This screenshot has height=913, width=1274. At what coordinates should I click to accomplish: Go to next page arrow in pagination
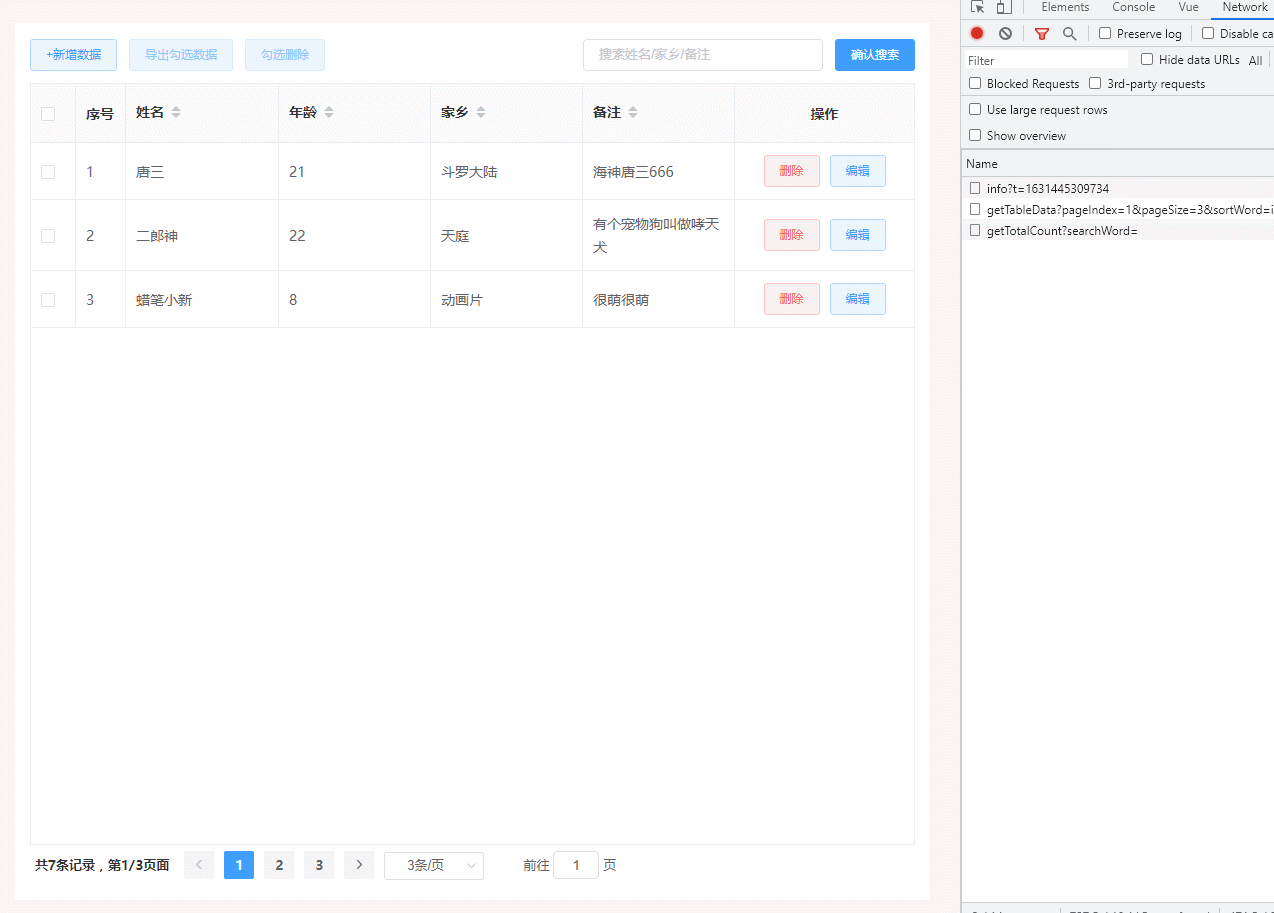click(x=359, y=865)
